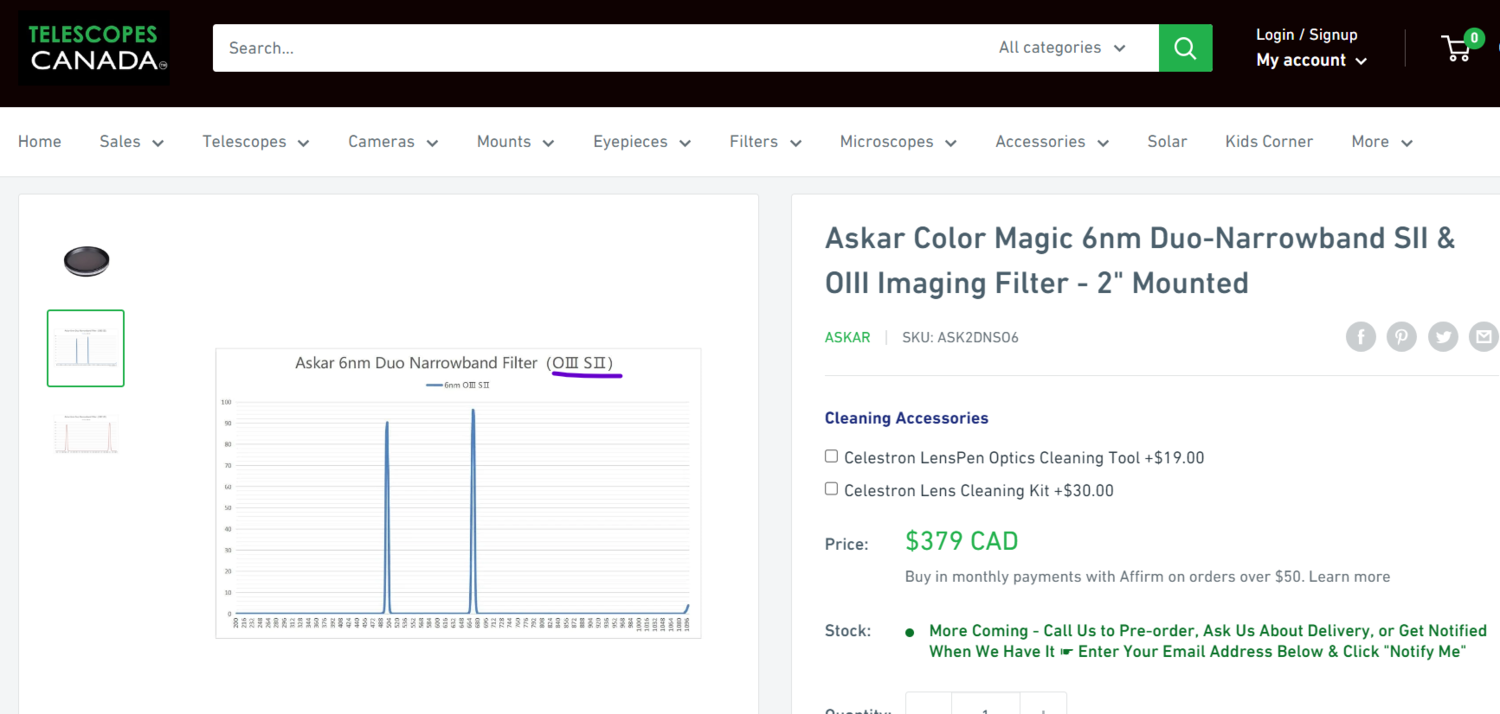The height and width of the screenshot is (714, 1500).
Task: Share product on Twitter icon
Action: [x=1442, y=337]
